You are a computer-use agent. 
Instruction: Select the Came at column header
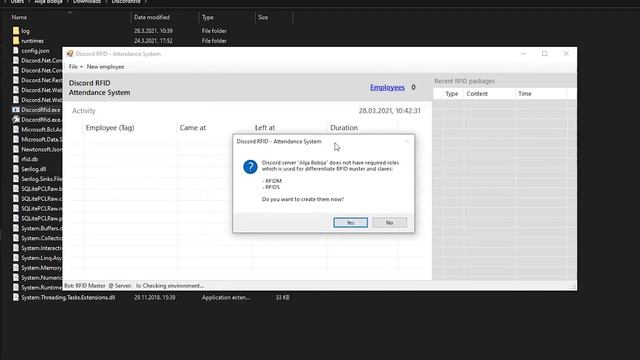[193, 128]
